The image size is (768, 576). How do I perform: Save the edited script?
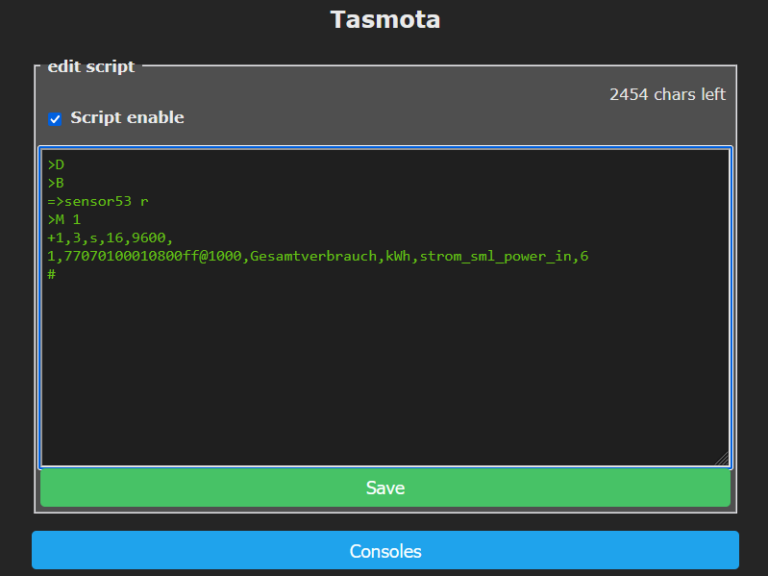(x=385, y=488)
